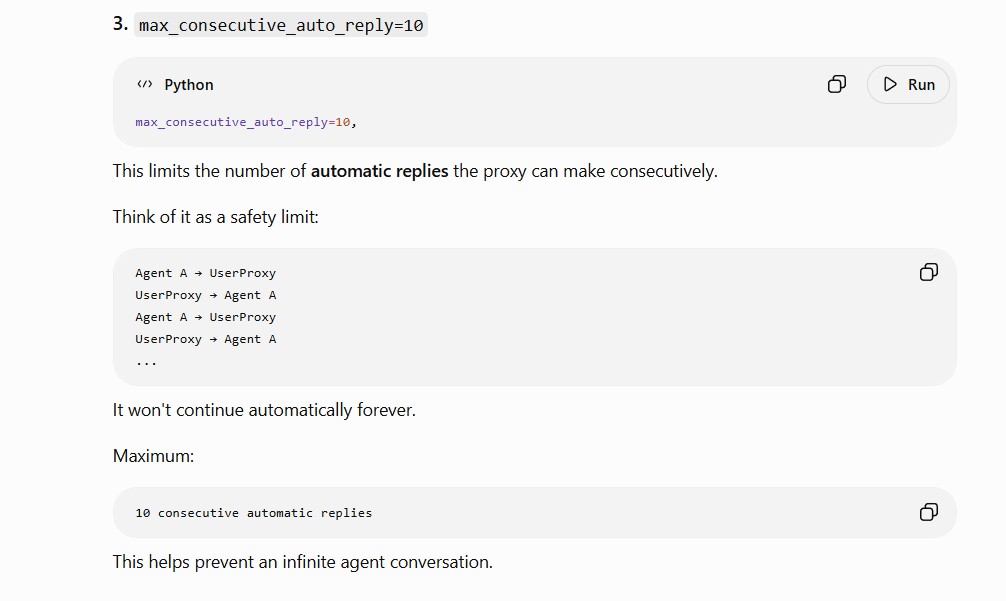
Task: Click the section number 3 heading
Action: click(x=120, y=24)
